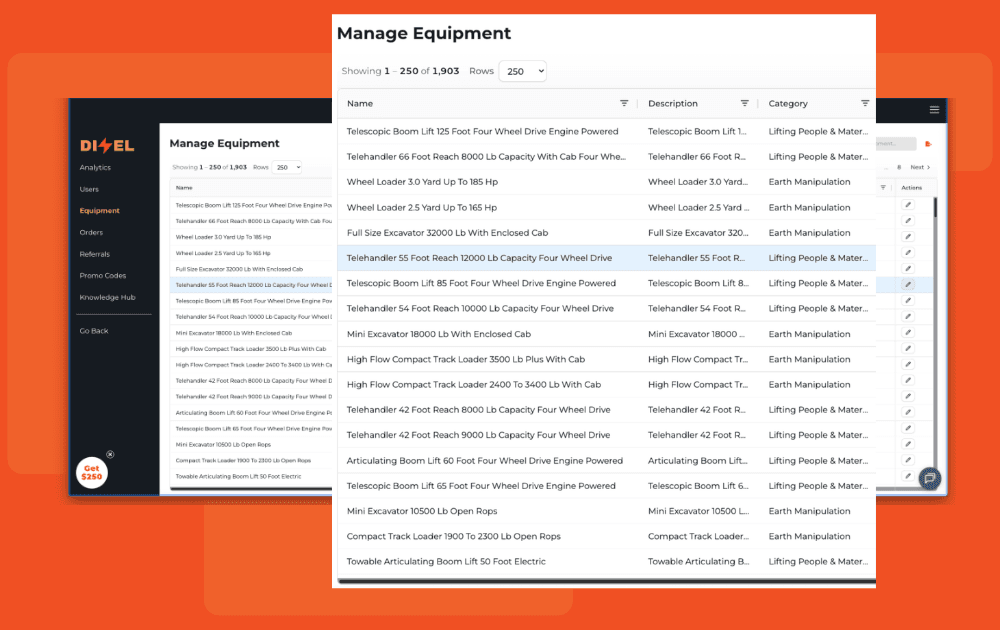The image size is (1000, 630).
Task: Select 'Telescopic Boom Lift 65 Foot' row in back window
Action: click(253, 429)
